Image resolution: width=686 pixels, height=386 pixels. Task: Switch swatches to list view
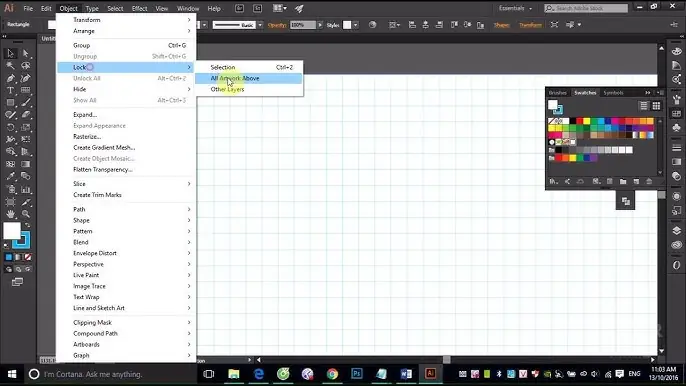point(644,105)
